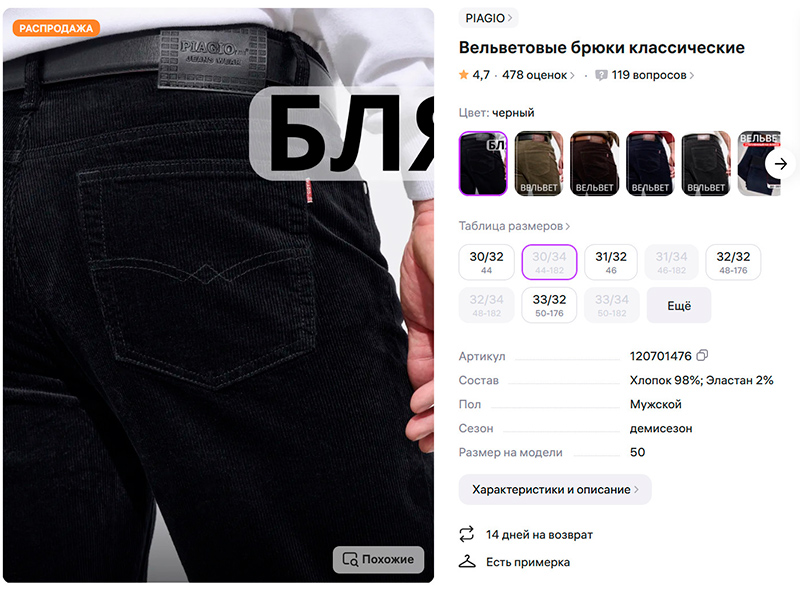Click the 14-day return arrows icon
Image resolution: width=800 pixels, height=589 pixels.
pos(466,534)
